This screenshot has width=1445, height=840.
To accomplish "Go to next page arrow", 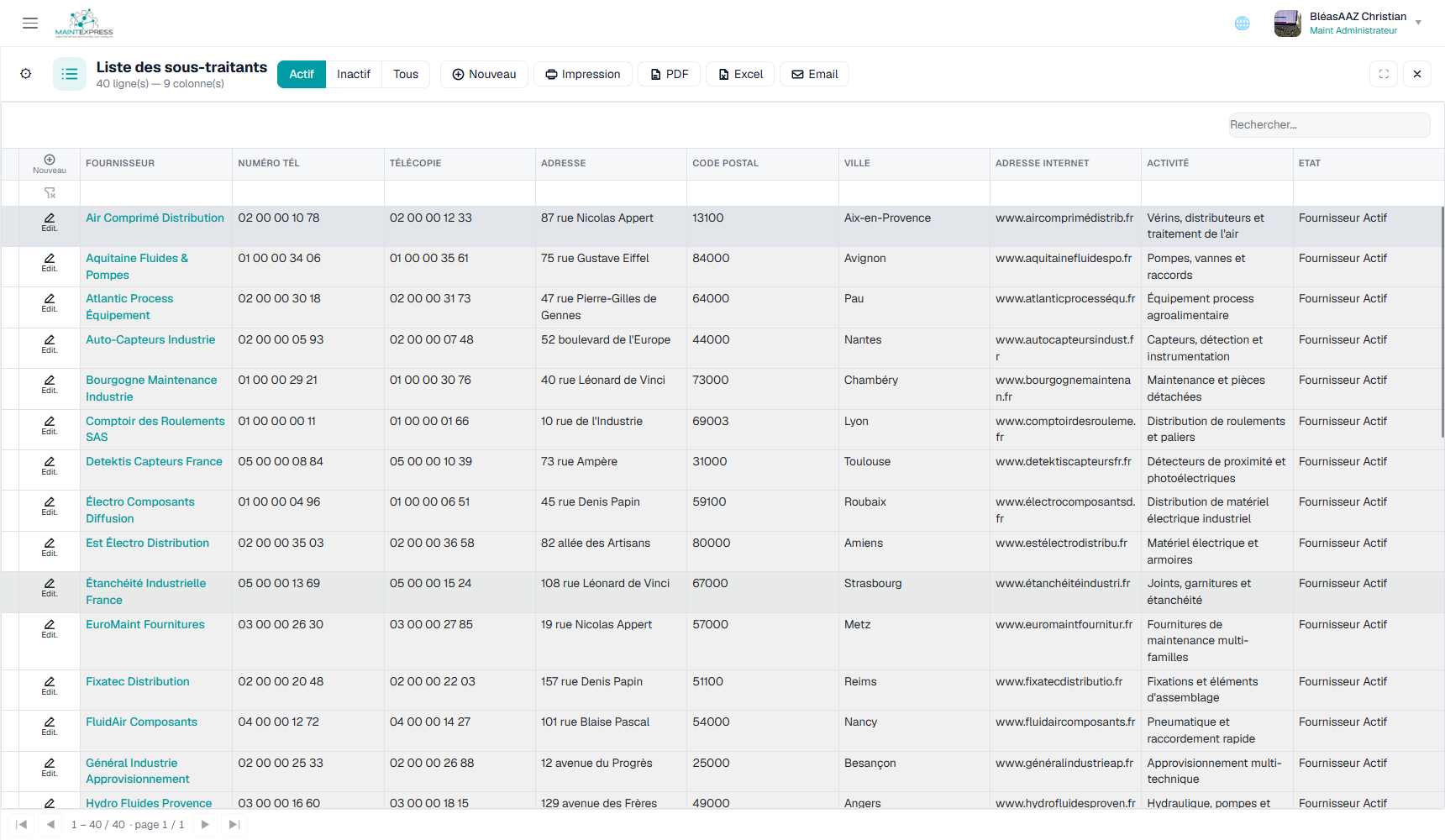I will pyautogui.click(x=205, y=824).
